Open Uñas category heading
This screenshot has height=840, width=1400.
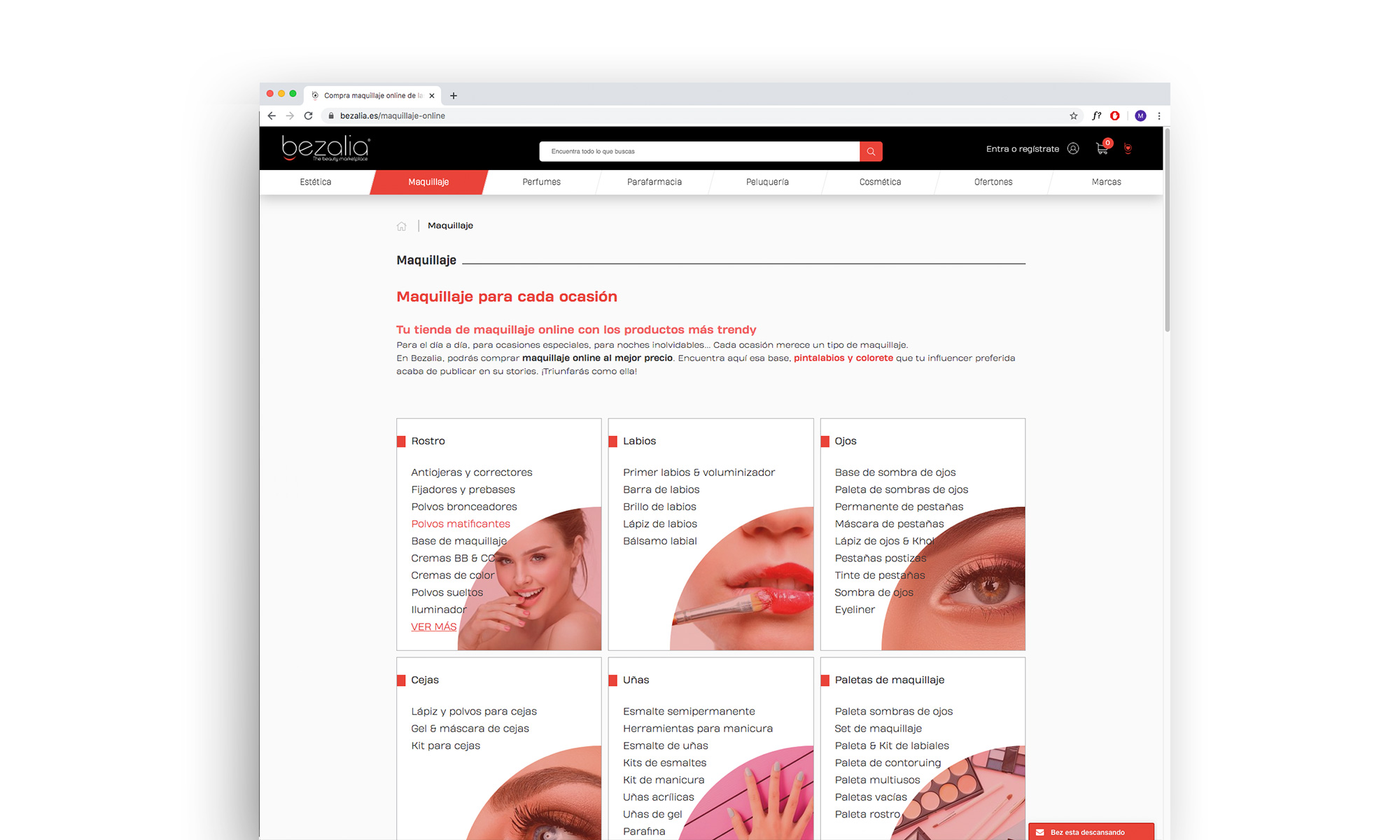point(636,680)
